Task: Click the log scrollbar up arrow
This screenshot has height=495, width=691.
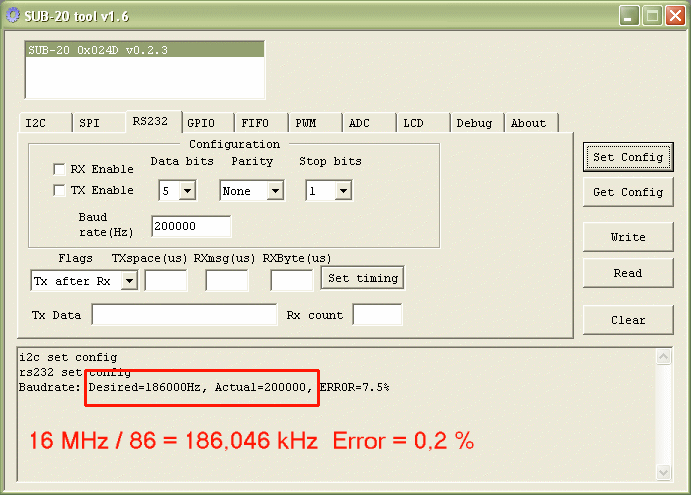Action: pos(663,356)
